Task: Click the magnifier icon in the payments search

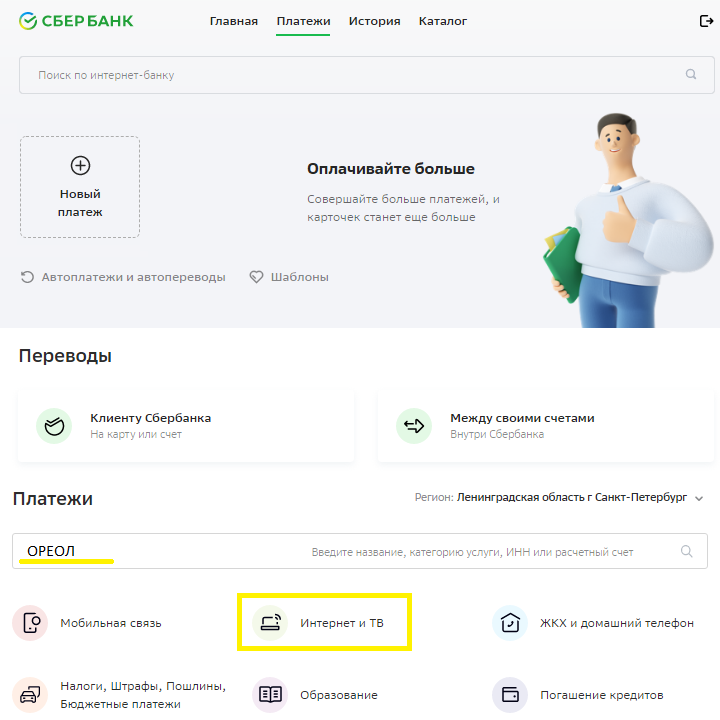Action: (686, 551)
